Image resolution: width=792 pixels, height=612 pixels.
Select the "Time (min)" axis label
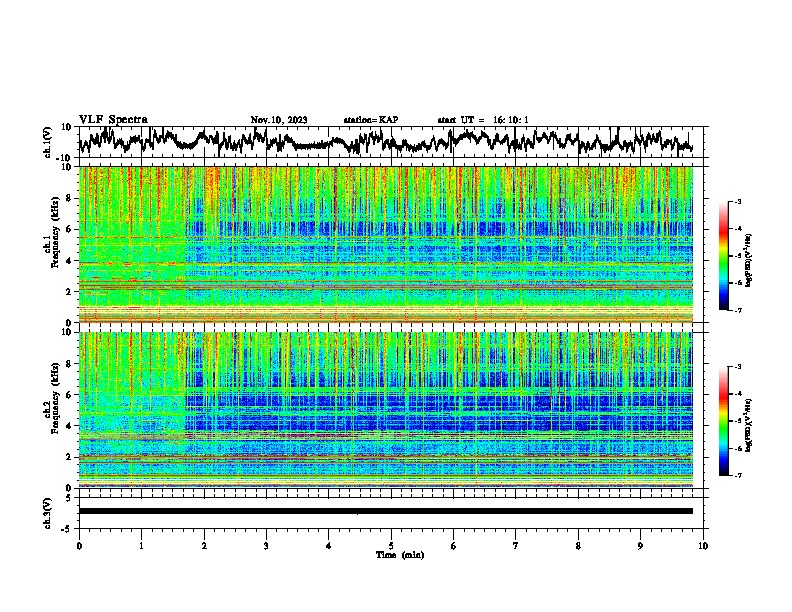tap(400, 555)
